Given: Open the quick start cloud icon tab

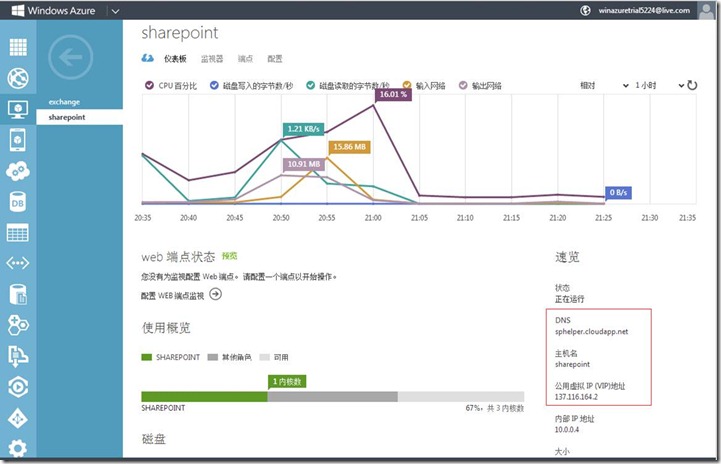Looking at the screenshot, I should click(147, 58).
